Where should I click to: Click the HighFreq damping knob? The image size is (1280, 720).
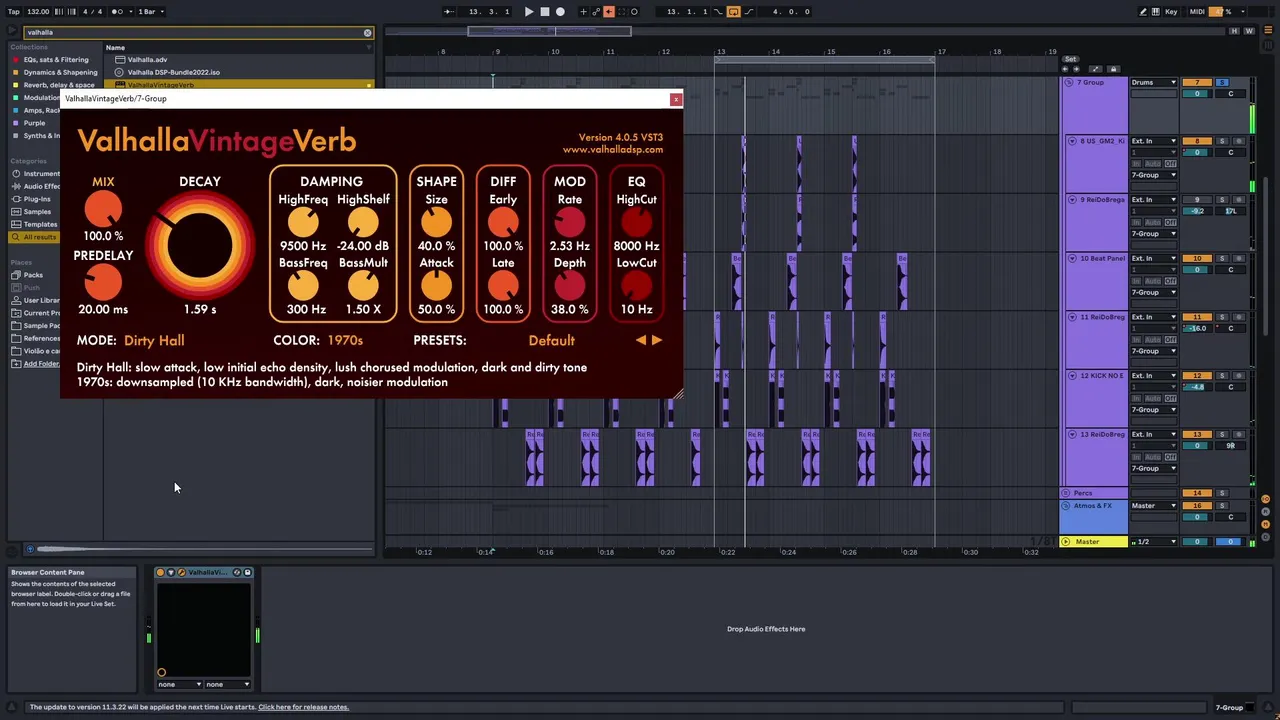coord(303,223)
